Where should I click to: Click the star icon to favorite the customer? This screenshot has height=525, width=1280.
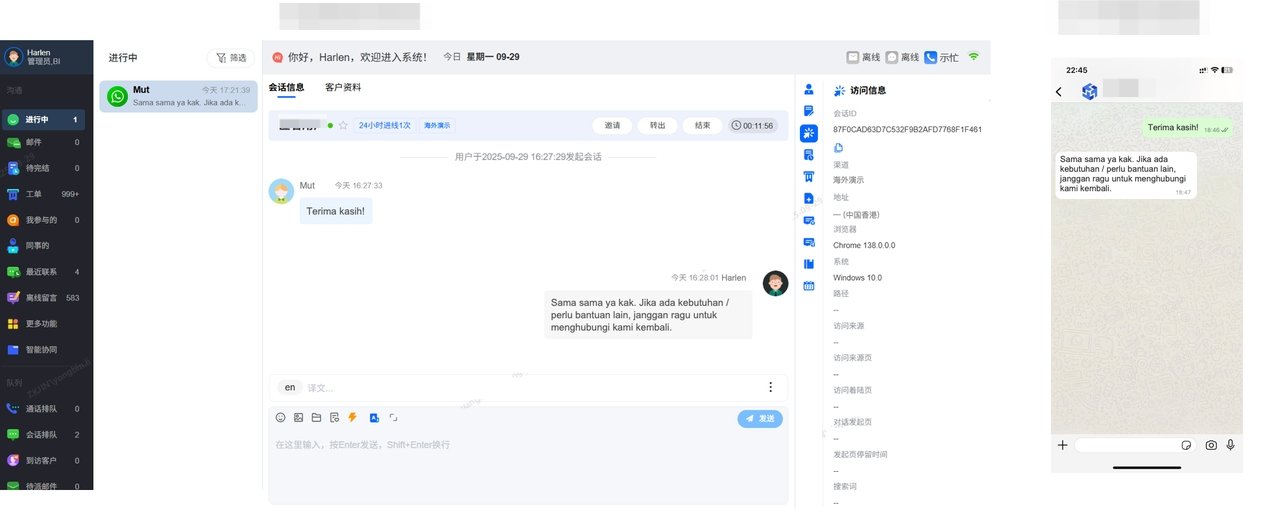click(x=343, y=126)
